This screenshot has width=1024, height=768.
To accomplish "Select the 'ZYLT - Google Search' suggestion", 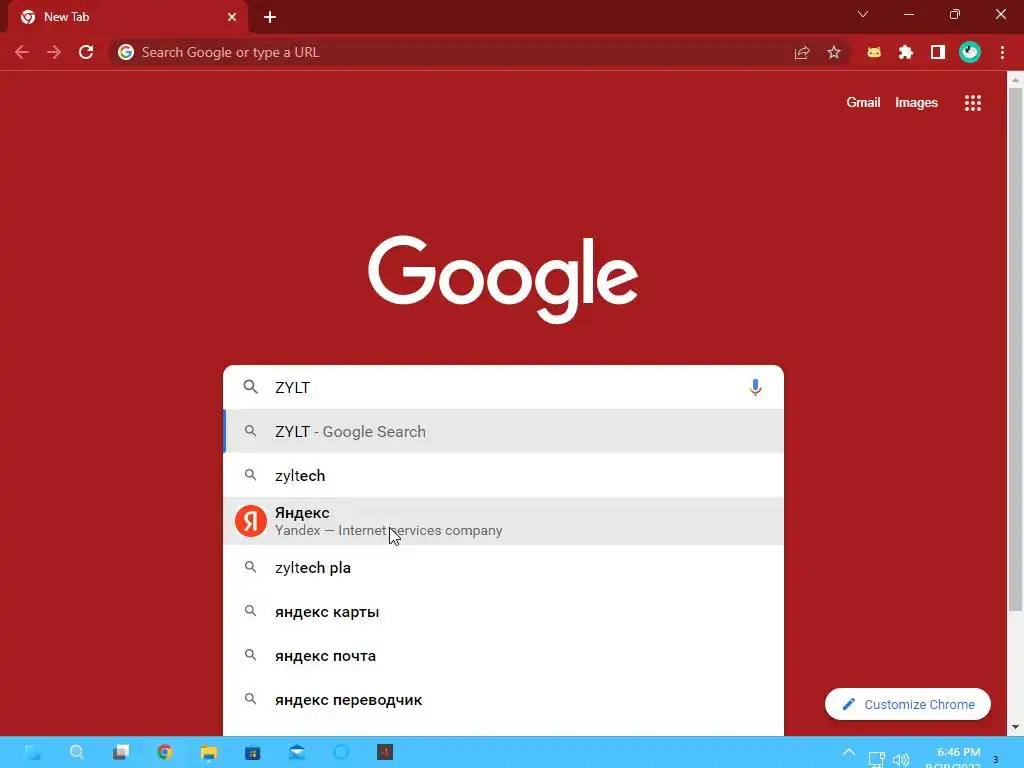I will point(503,431).
